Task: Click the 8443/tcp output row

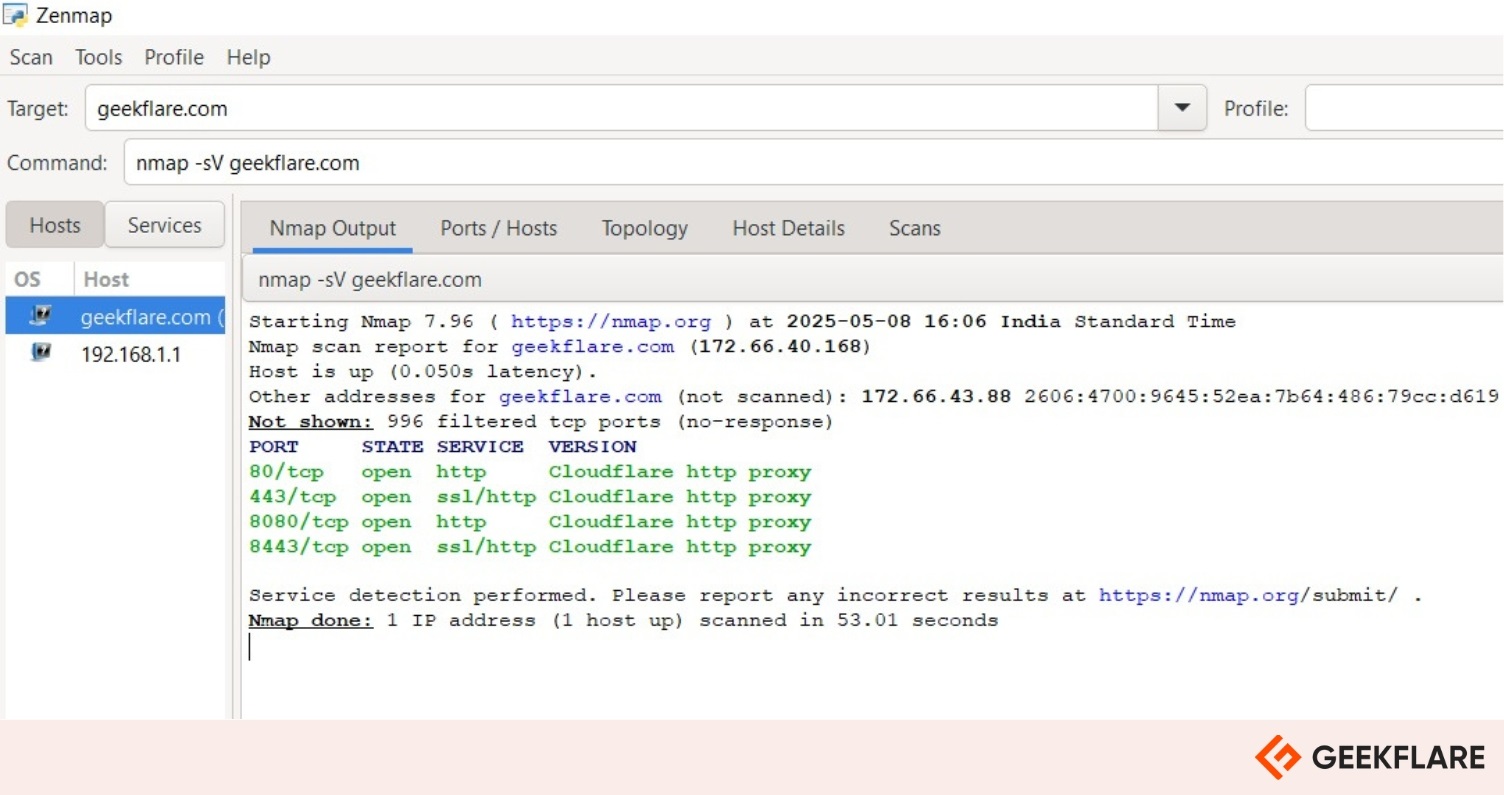Action: 530,546
